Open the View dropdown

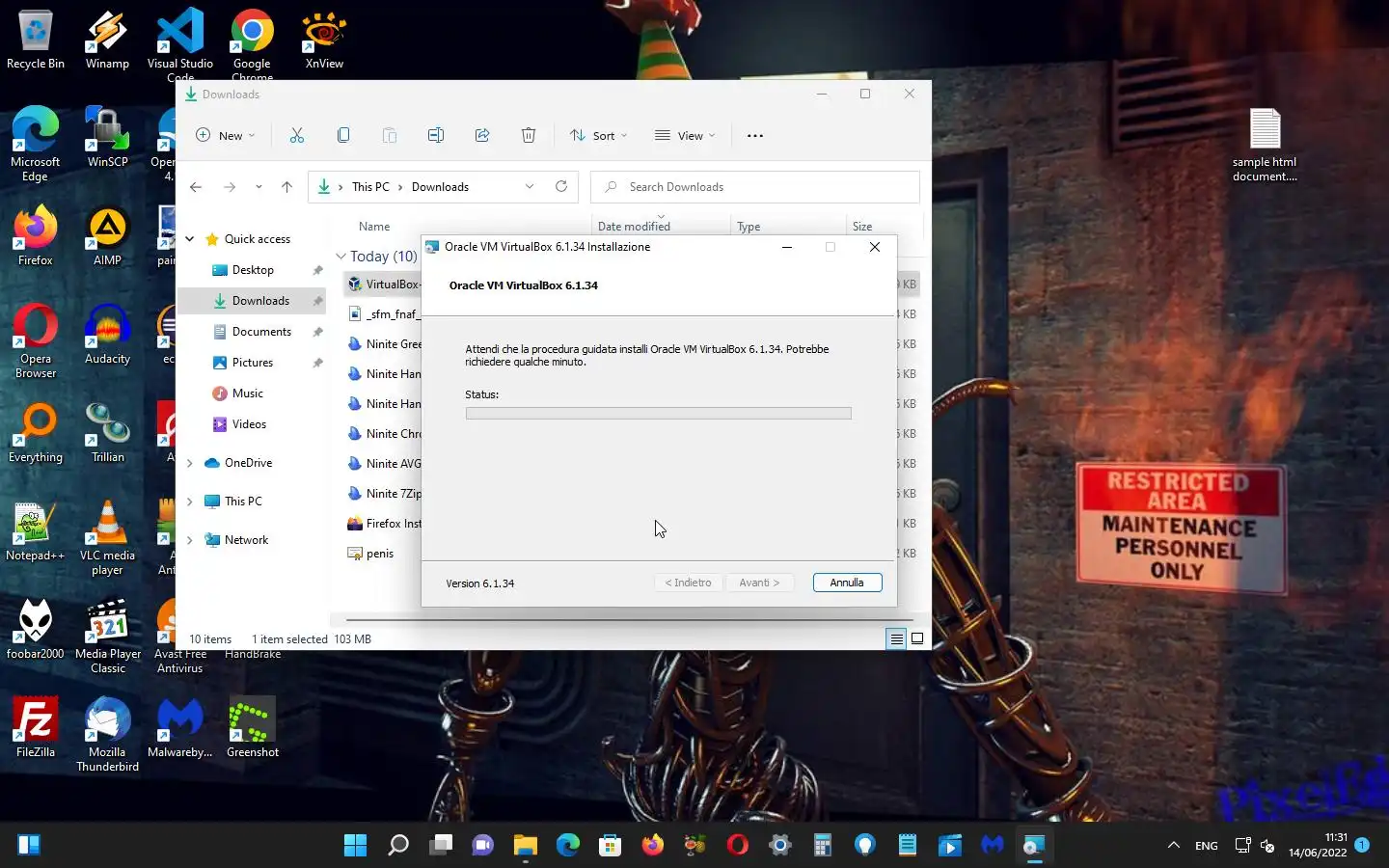point(685,135)
